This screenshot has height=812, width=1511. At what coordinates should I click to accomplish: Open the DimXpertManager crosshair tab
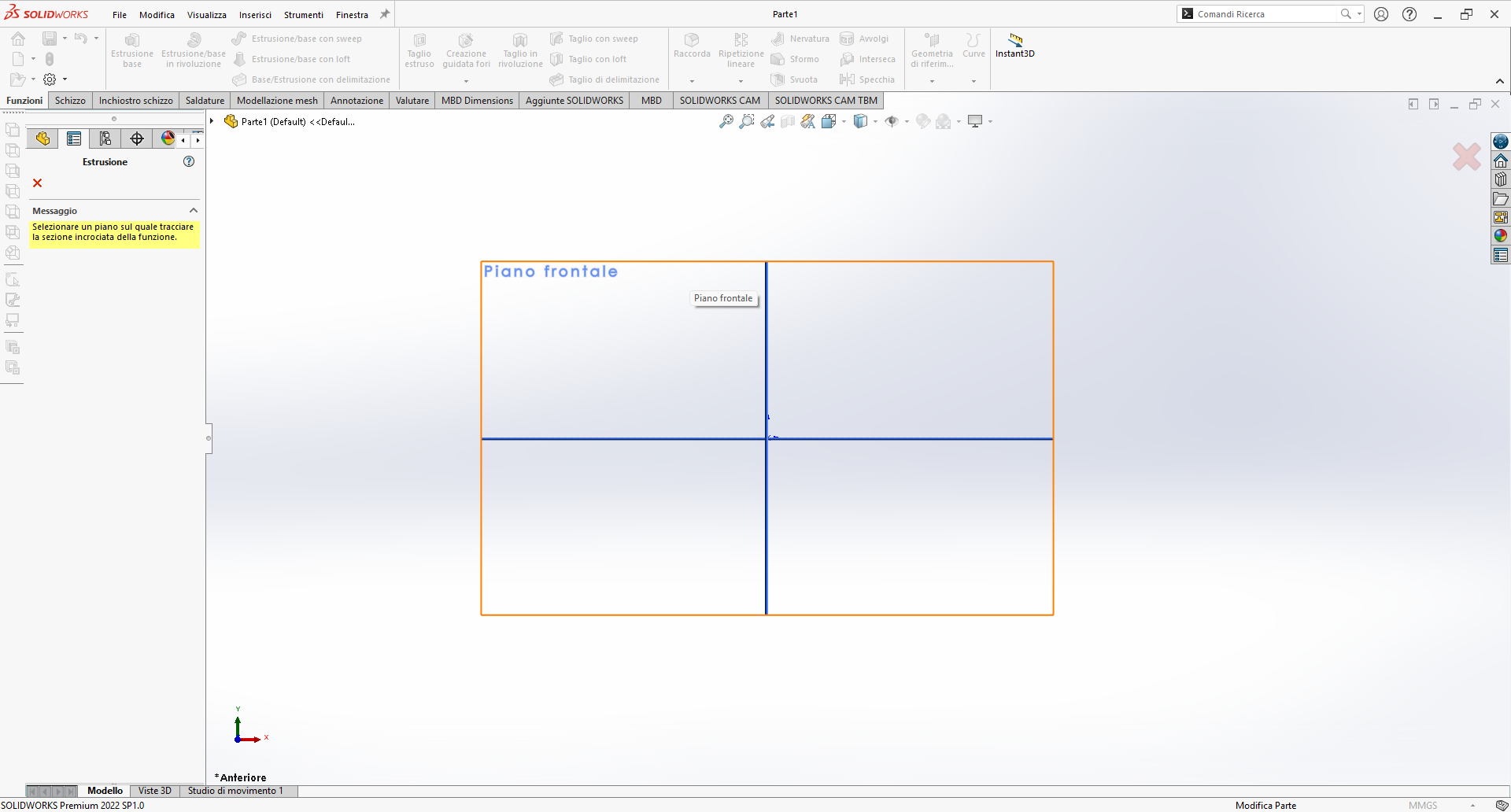pos(137,139)
